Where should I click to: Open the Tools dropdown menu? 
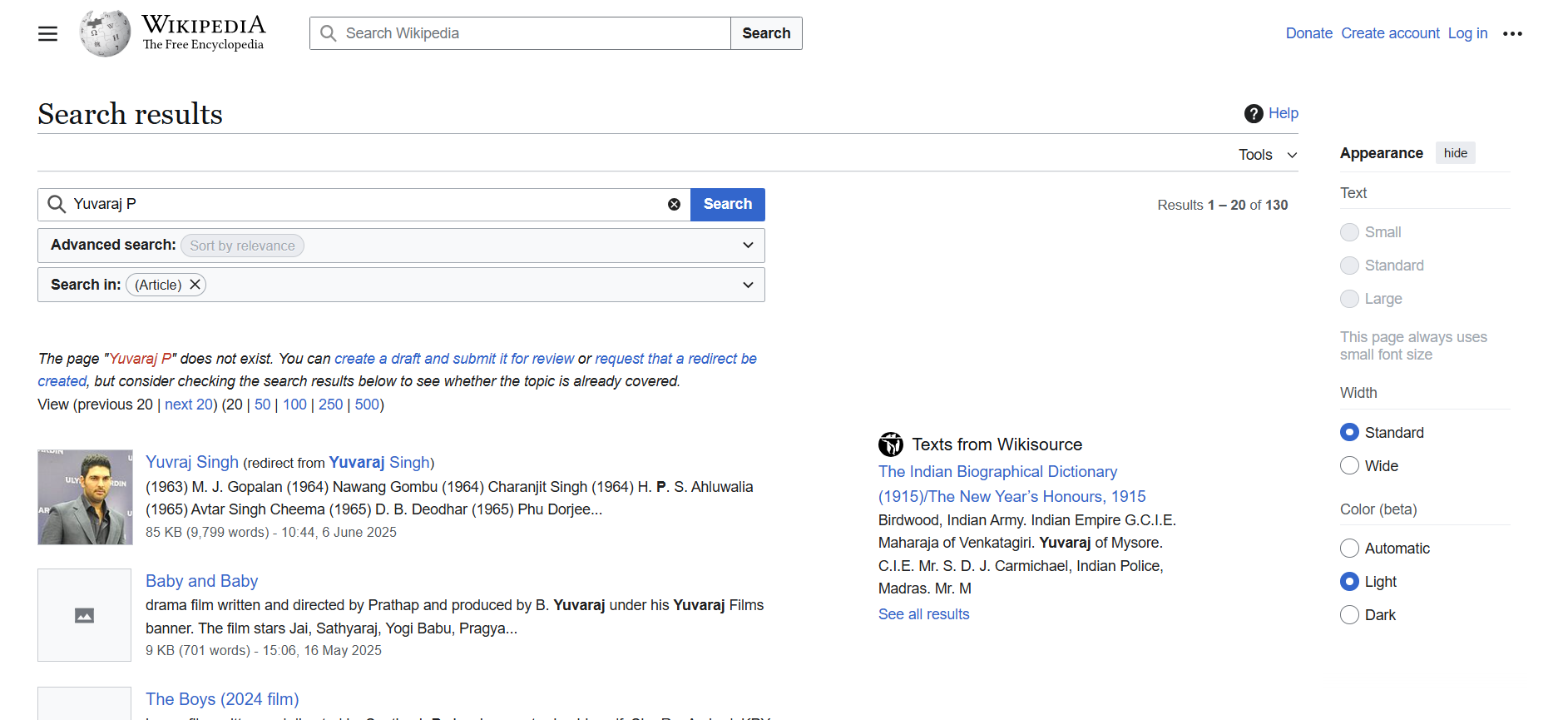point(1267,155)
